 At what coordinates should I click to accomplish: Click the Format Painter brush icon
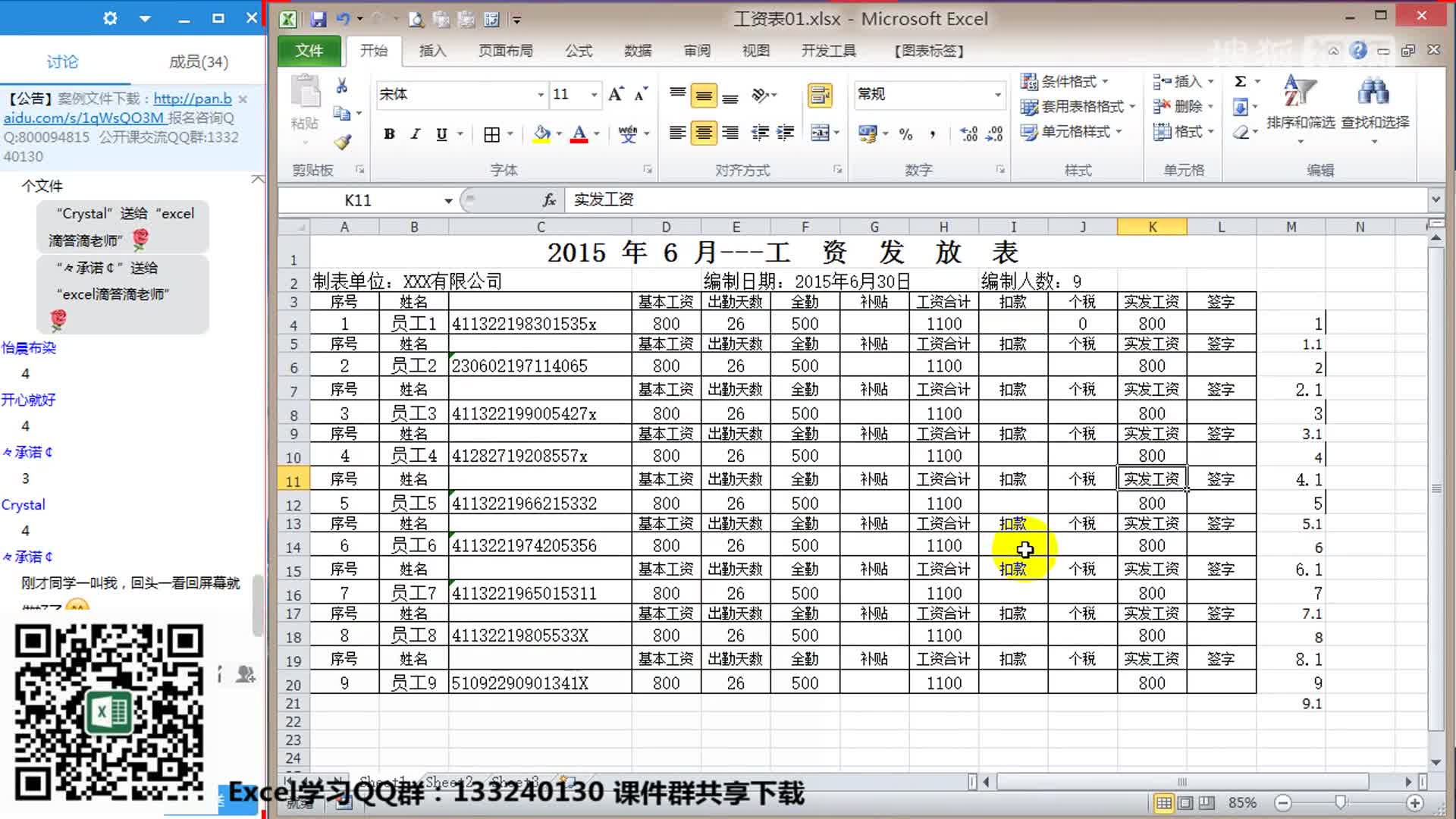pos(343,142)
